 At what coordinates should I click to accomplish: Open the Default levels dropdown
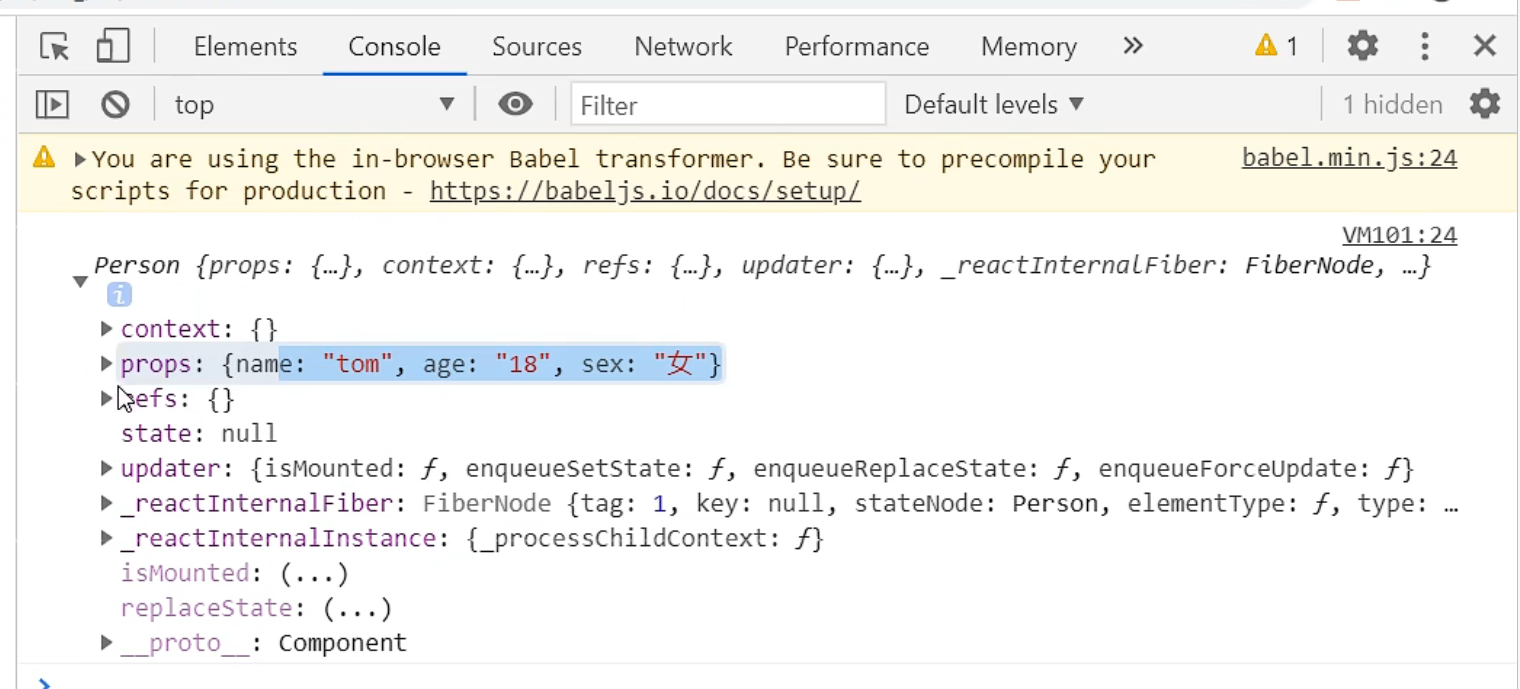tap(993, 104)
